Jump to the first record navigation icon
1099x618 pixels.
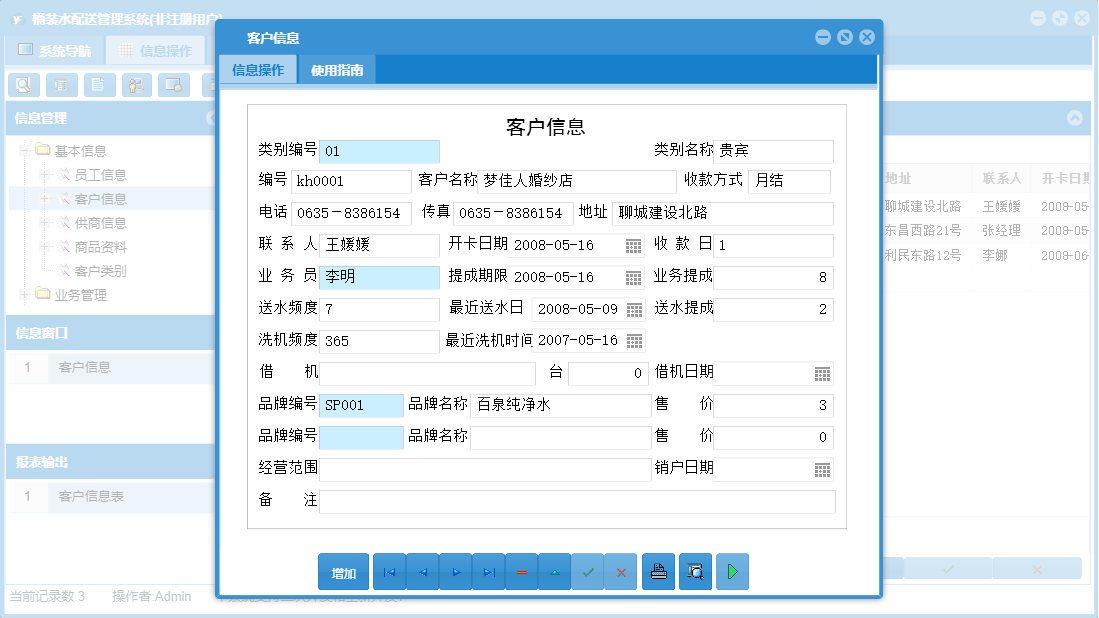tap(389, 571)
